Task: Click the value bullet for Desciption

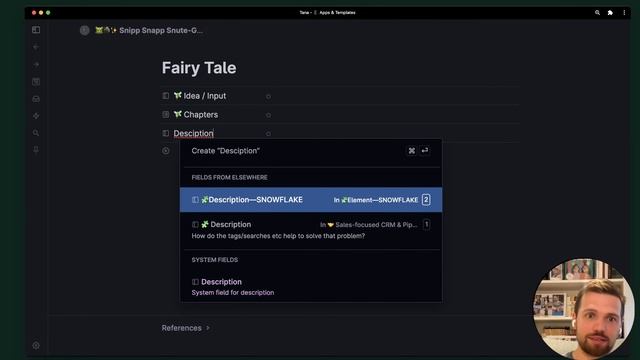Action: (x=268, y=134)
